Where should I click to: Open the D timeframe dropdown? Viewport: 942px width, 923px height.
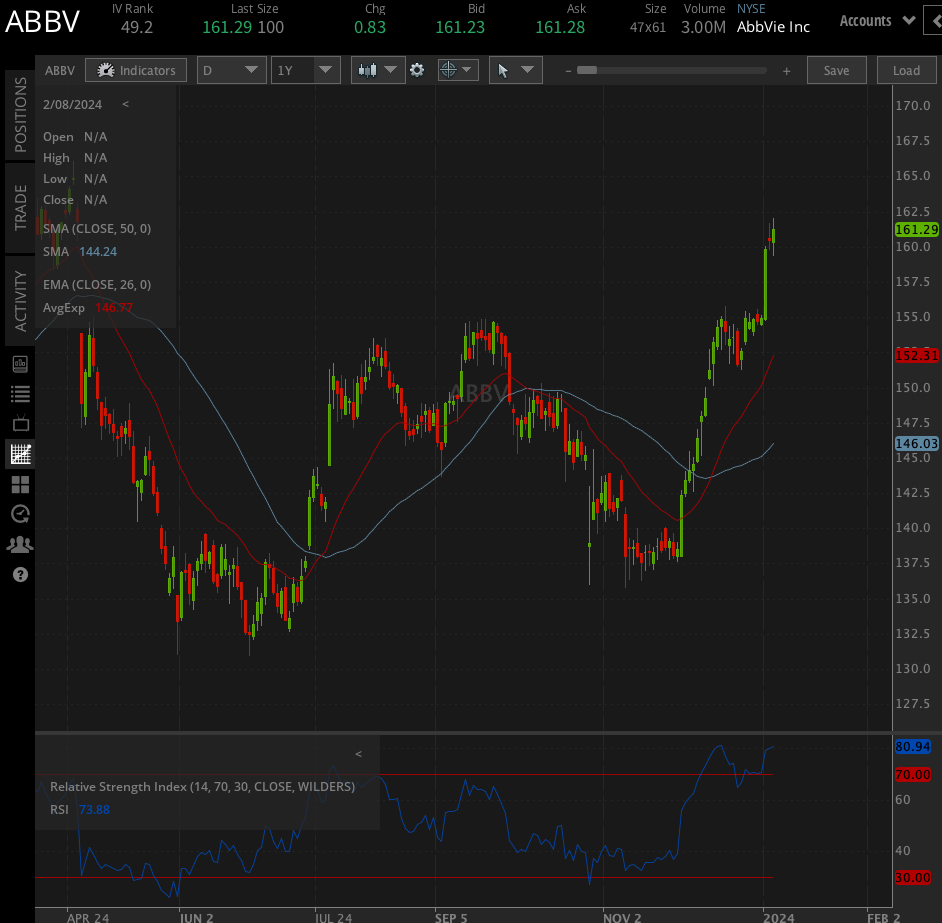[x=232, y=70]
